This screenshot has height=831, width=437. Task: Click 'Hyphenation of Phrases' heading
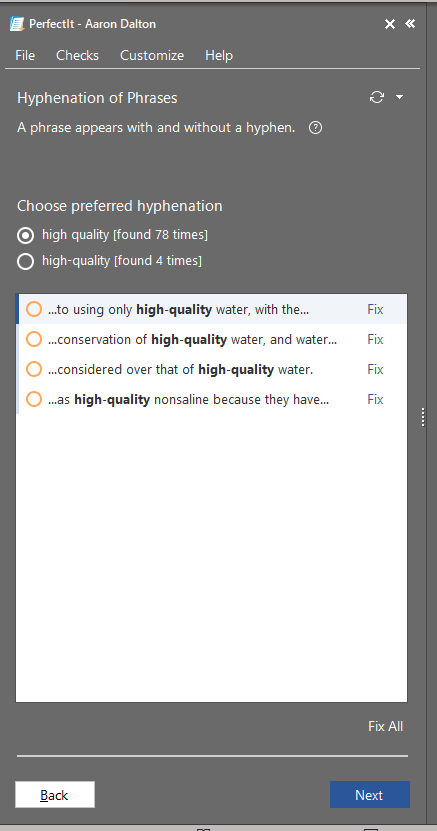tap(97, 98)
